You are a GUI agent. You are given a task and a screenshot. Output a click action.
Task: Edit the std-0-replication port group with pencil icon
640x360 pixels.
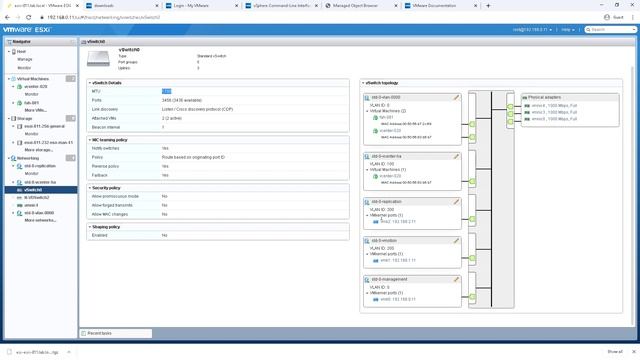(x=456, y=202)
